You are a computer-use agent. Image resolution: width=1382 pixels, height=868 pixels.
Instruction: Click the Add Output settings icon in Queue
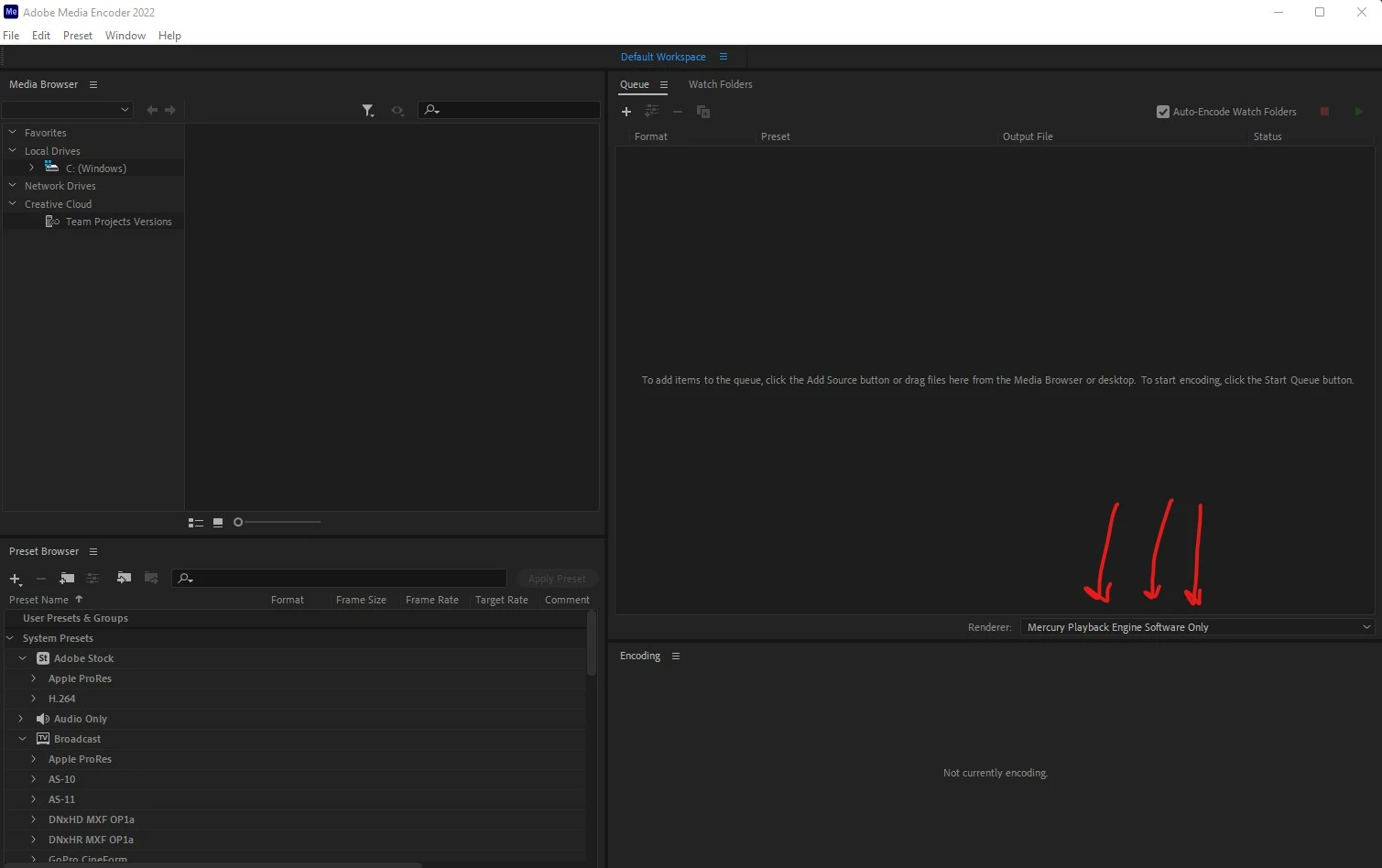(x=651, y=111)
